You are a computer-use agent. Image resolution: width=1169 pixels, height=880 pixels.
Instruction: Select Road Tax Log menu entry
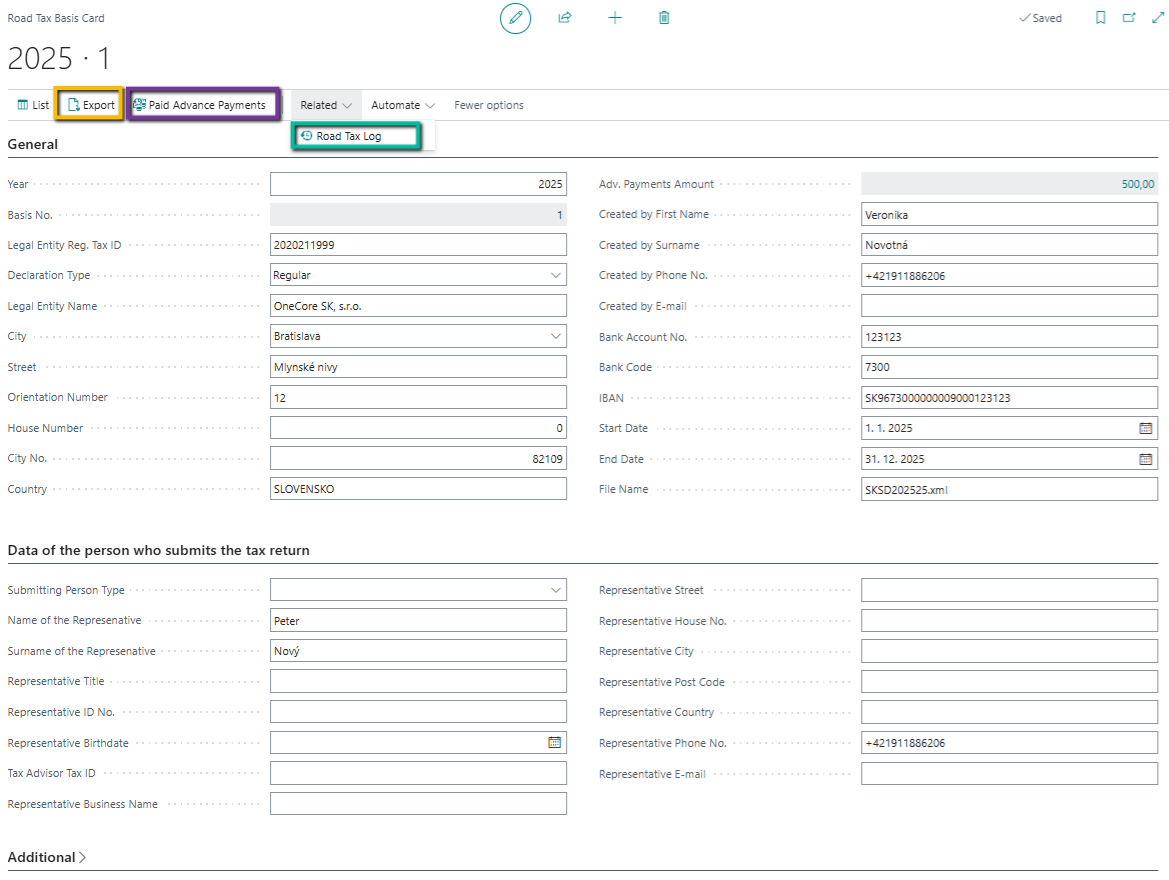point(348,136)
